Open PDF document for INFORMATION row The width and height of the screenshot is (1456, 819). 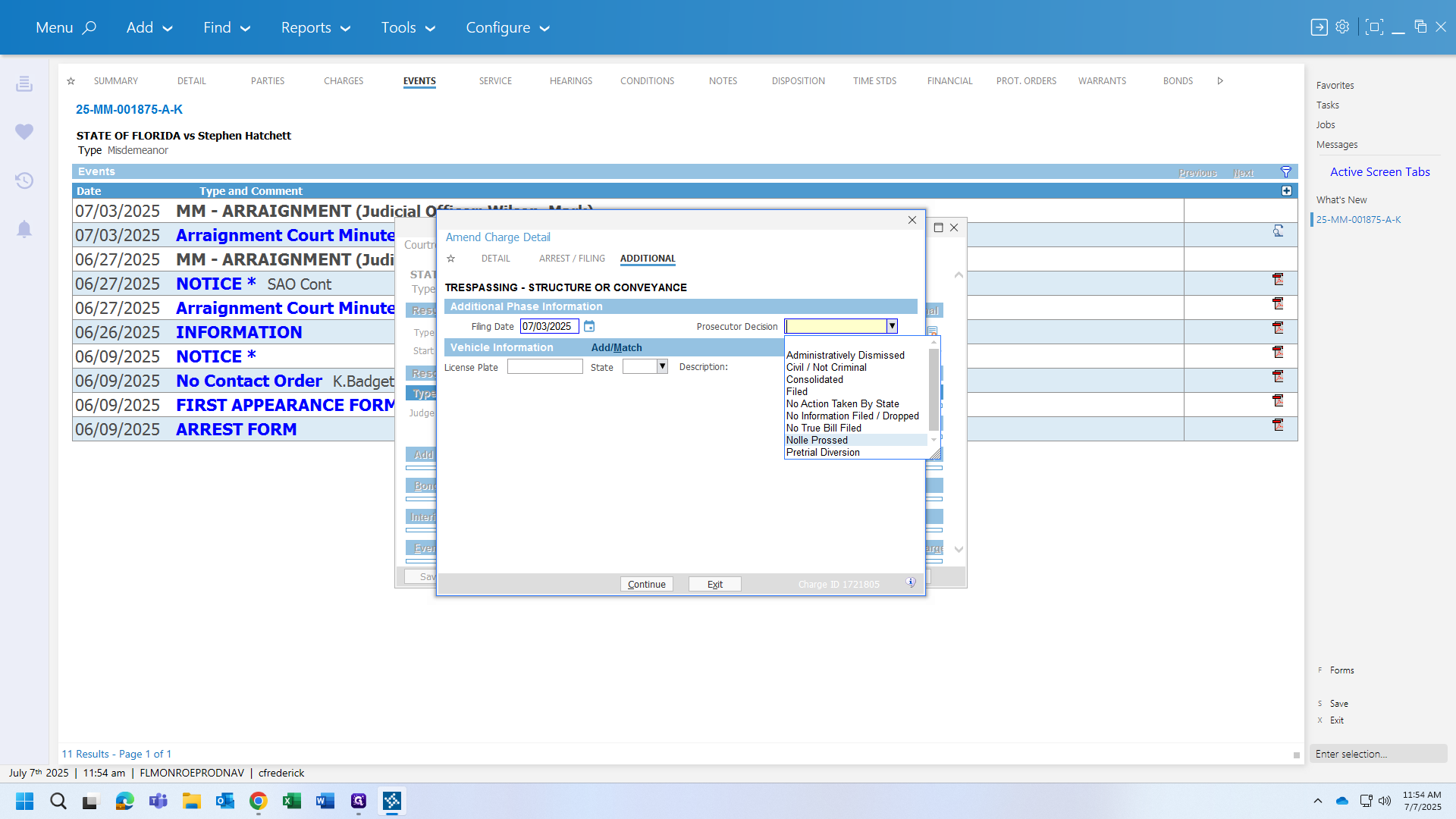pyautogui.click(x=1278, y=328)
